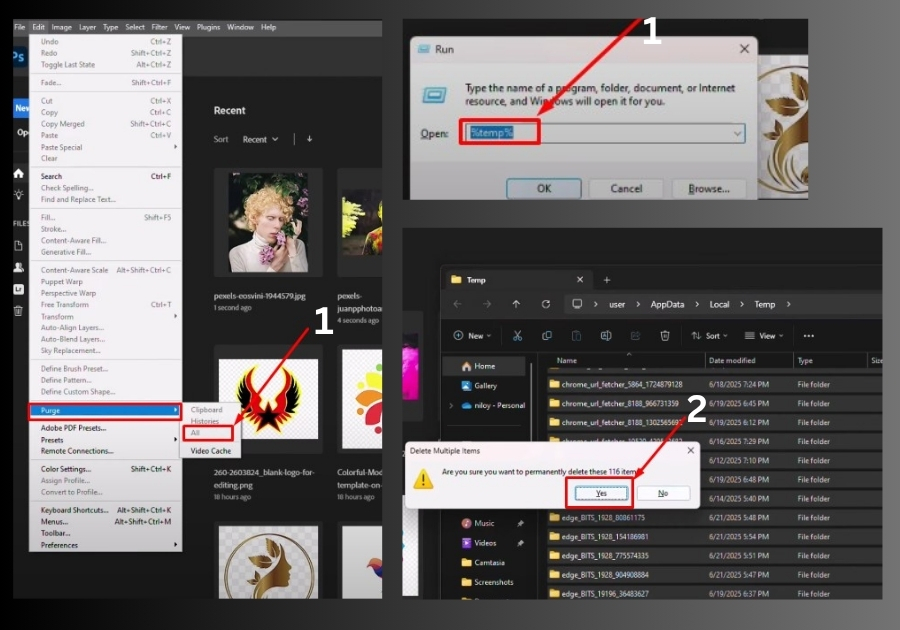Select Color Settings menu entry
This screenshot has height=630, width=900.
(106, 469)
